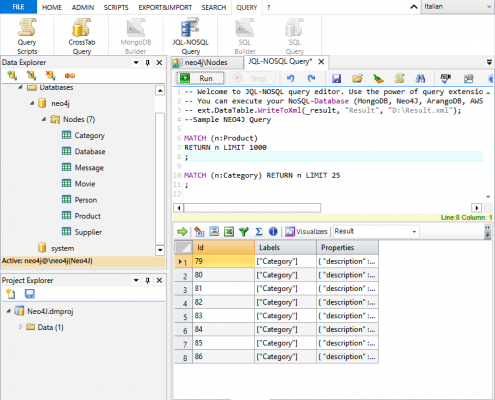Open the Result combo box dropdown
Screen dimensions: 495x400
coord(414,231)
